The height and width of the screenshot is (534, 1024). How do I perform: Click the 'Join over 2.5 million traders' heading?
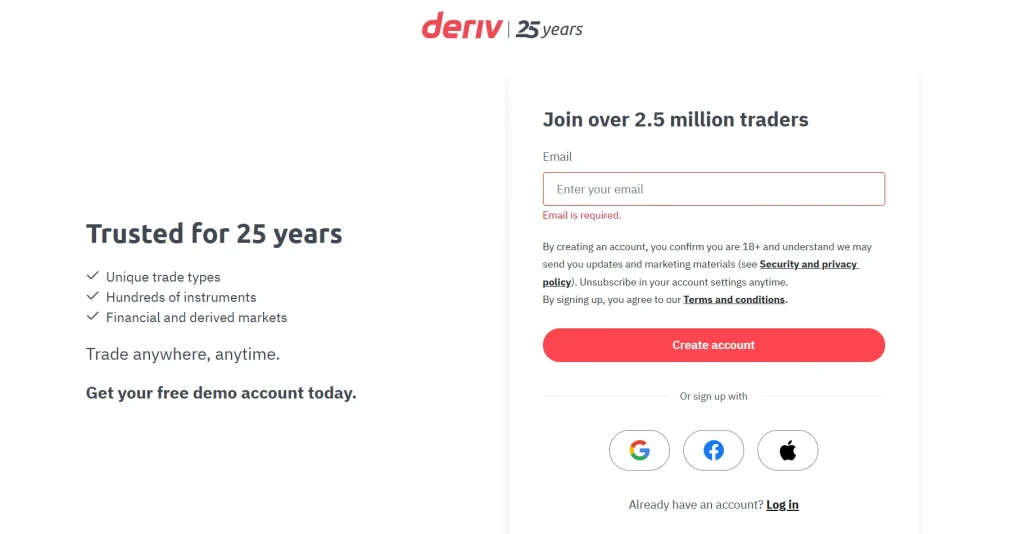pyautogui.click(x=675, y=120)
